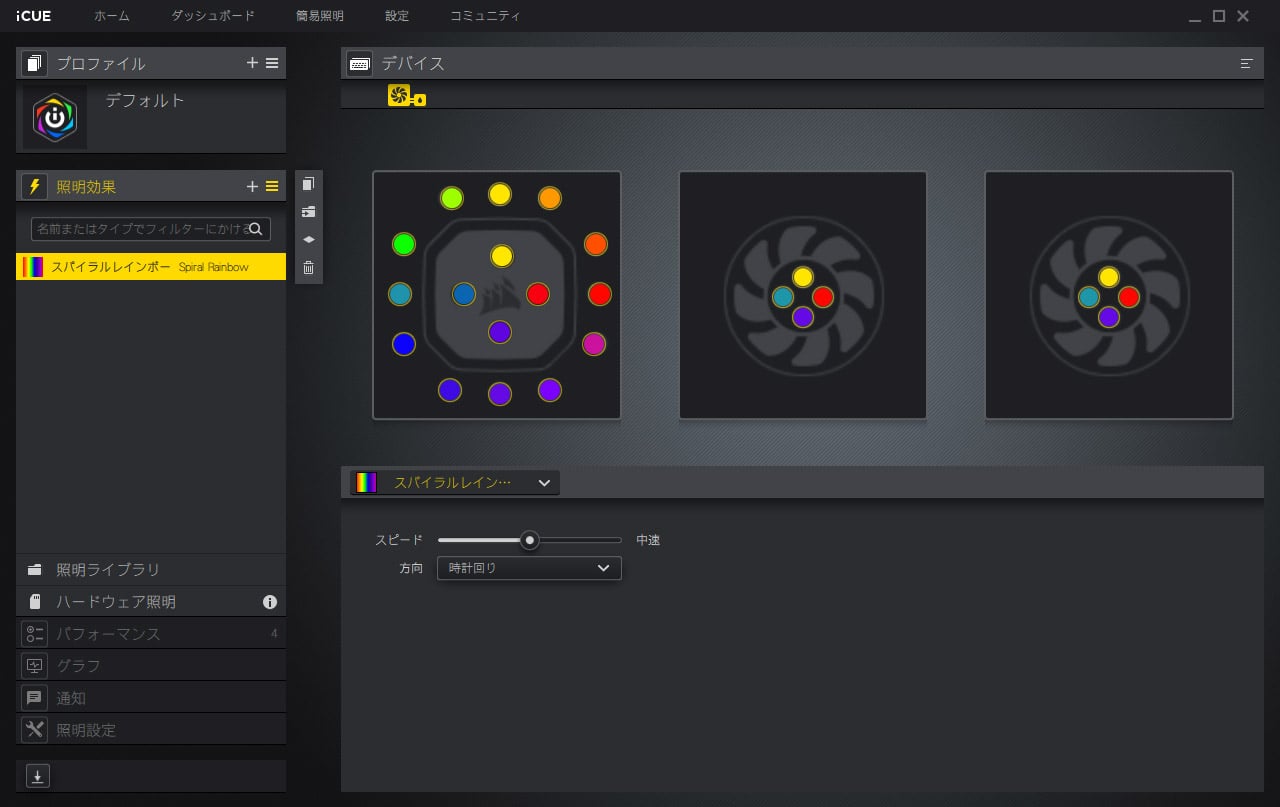Image resolution: width=1280 pixels, height=807 pixels.
Task: Click the magnifier icon in the filter field
Action: (256, 229)
